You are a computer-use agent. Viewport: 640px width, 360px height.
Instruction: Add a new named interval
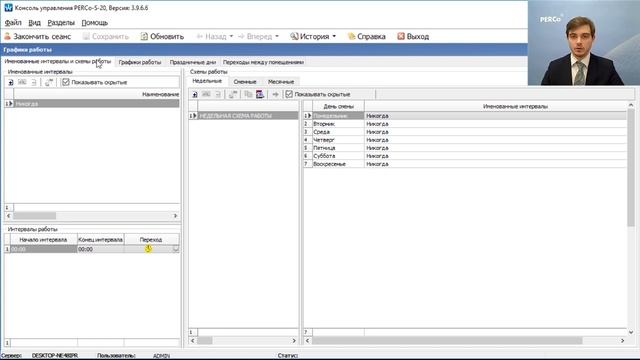tap(11, 82)
